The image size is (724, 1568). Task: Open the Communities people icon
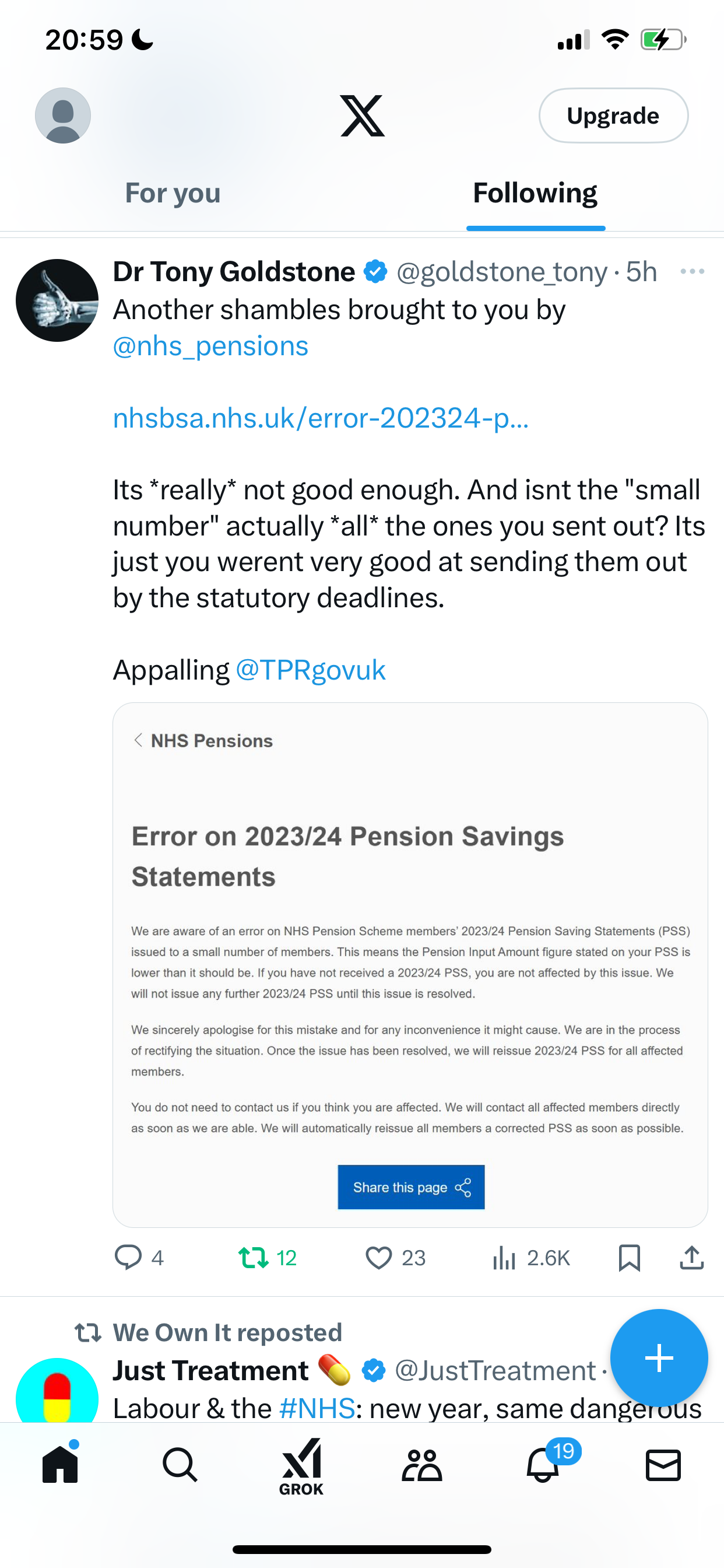point(421,1465)
